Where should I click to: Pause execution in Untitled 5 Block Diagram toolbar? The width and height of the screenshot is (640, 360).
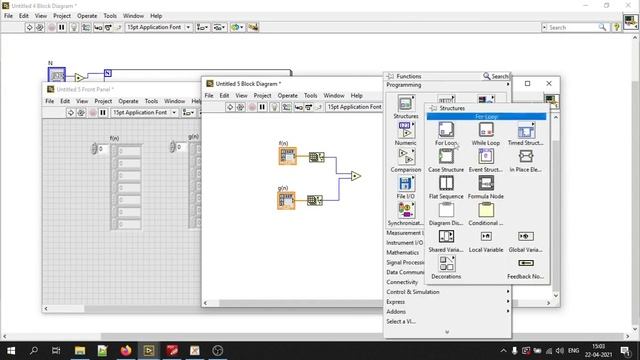pos(262,107)
